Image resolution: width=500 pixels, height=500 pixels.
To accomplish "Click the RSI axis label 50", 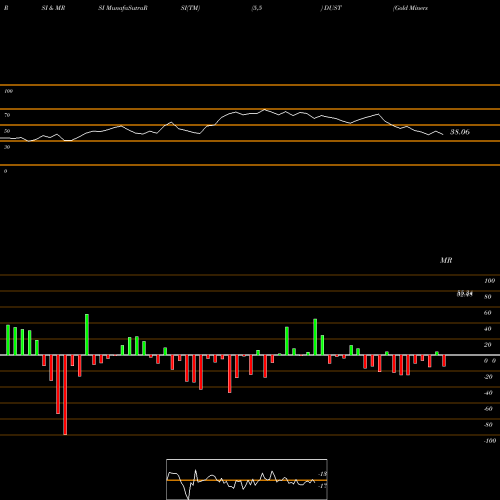I will point(7,131).
